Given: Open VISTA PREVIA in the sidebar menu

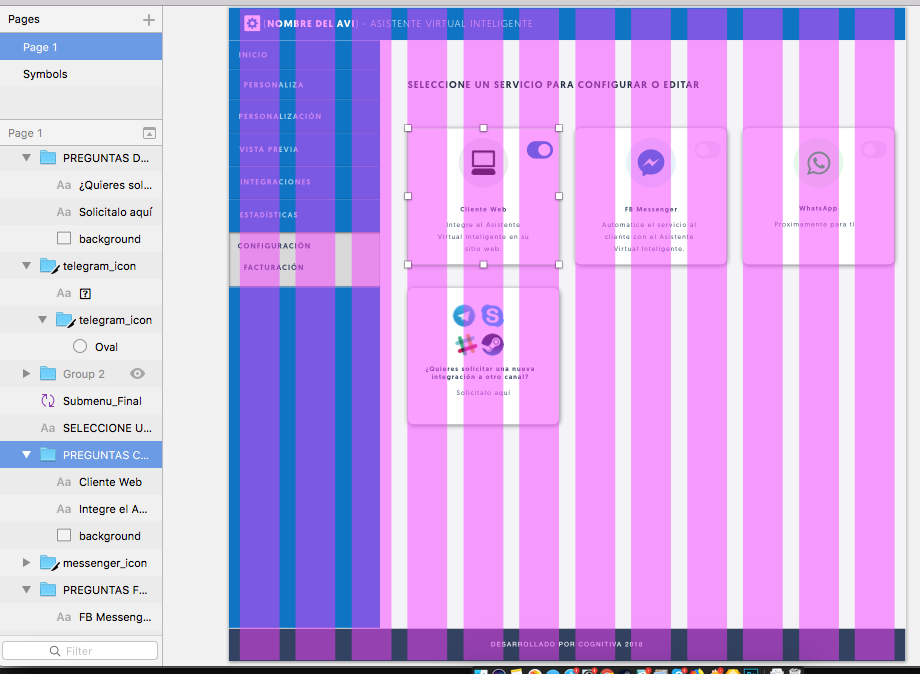Looking at the screenshot, I should tap(269, 150).
